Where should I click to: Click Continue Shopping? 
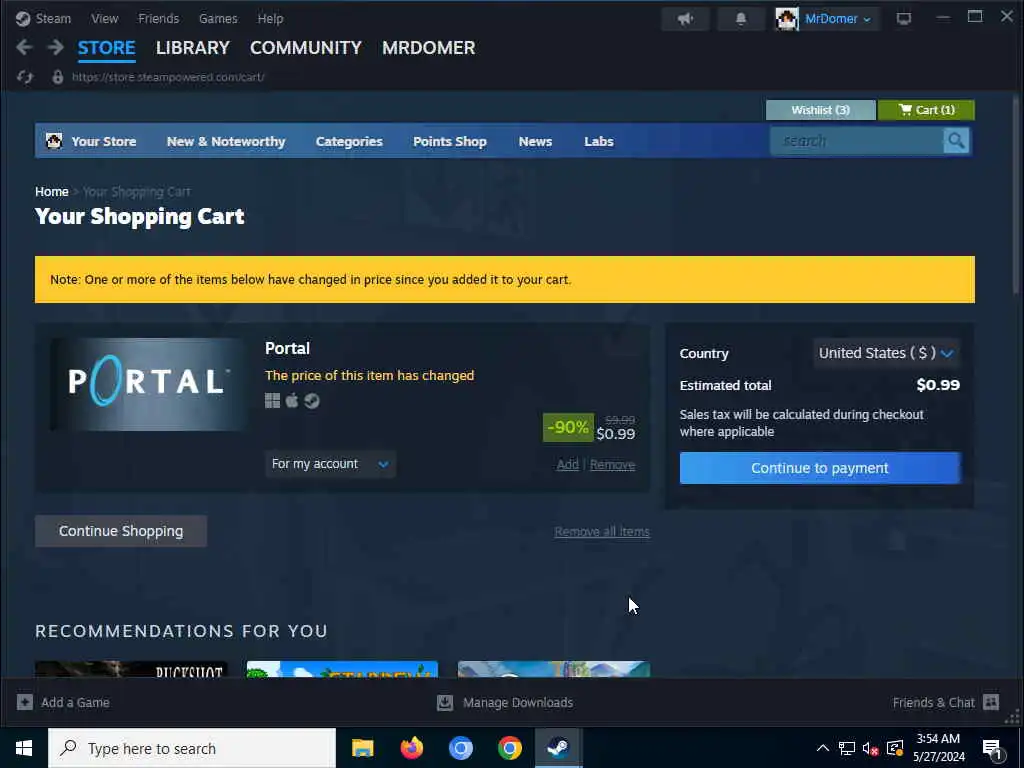(x=121, y=531)
